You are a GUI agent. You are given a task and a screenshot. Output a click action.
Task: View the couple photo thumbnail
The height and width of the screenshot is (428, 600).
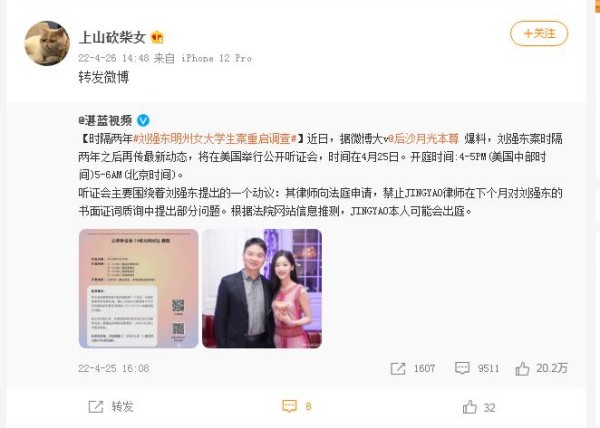tap(262, 288)
